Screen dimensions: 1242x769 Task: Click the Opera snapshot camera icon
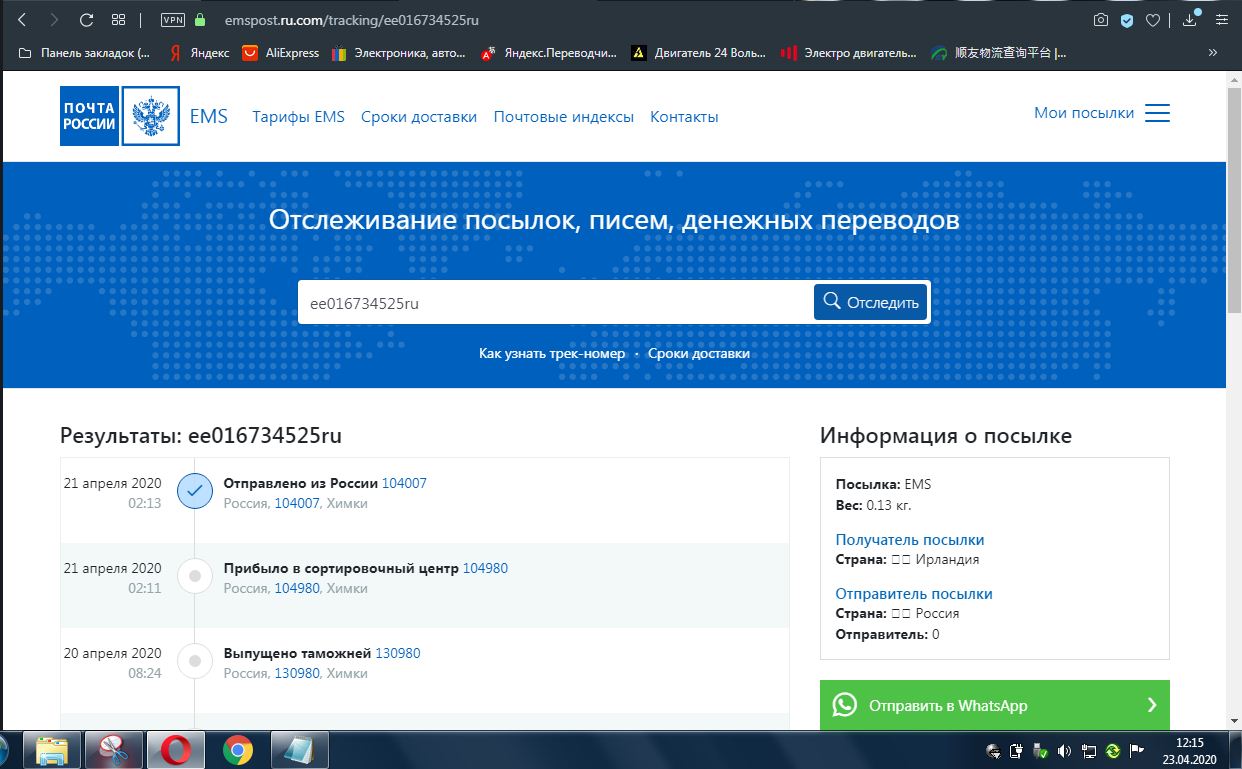[x=1100, y=20]
